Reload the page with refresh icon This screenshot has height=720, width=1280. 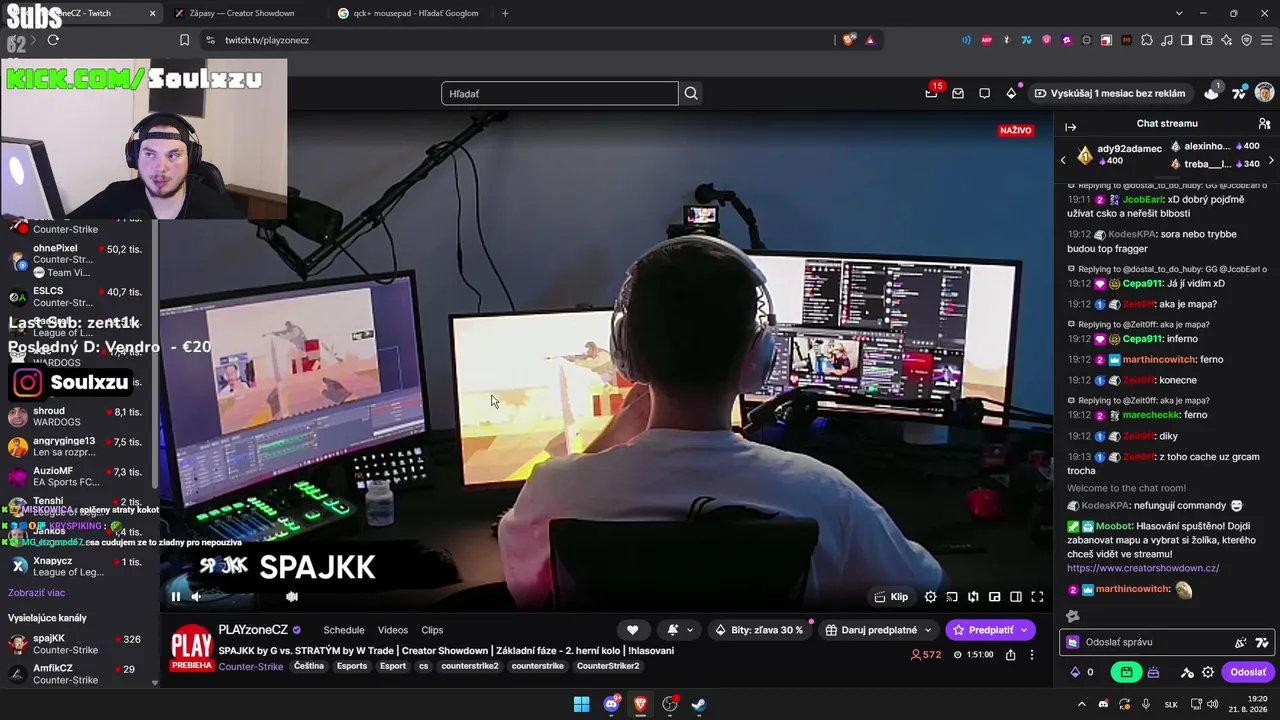53,40
